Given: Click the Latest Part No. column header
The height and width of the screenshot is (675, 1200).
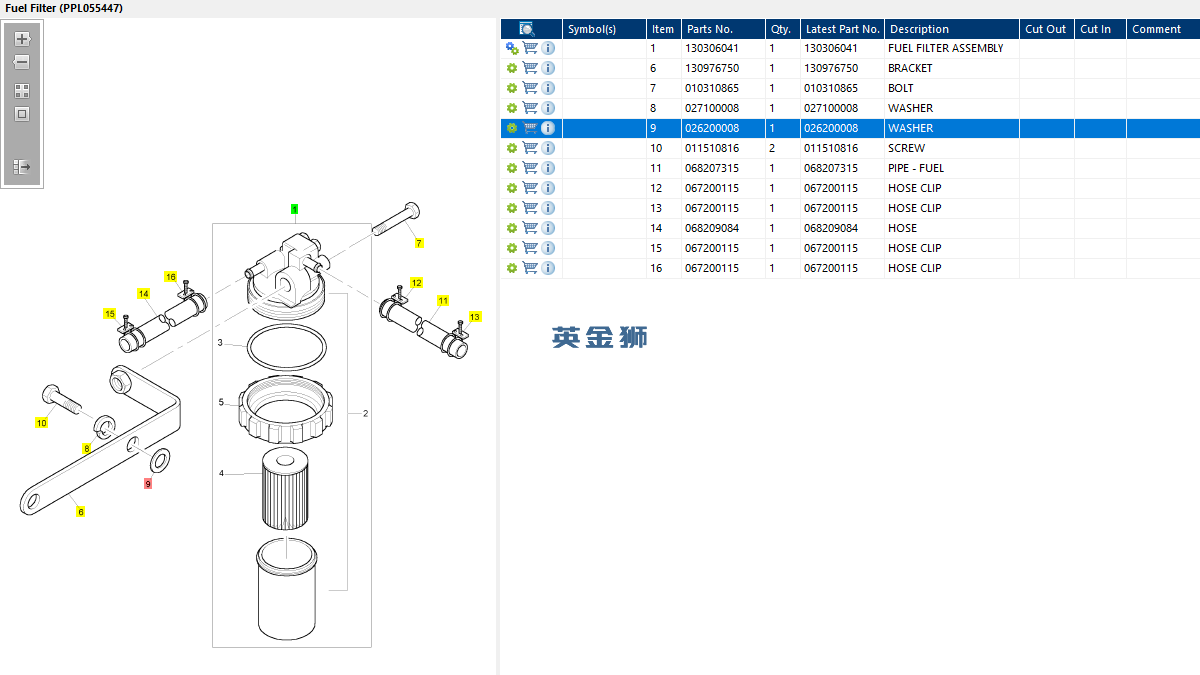Looking at the screenshot, I should tap(842, 29).
